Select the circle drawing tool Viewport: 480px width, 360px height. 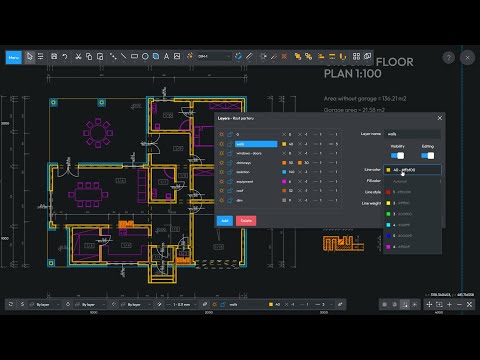pos(145,56)
